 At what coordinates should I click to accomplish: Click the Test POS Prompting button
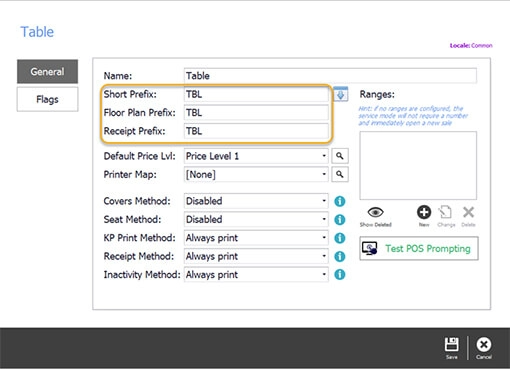[419, 248]
